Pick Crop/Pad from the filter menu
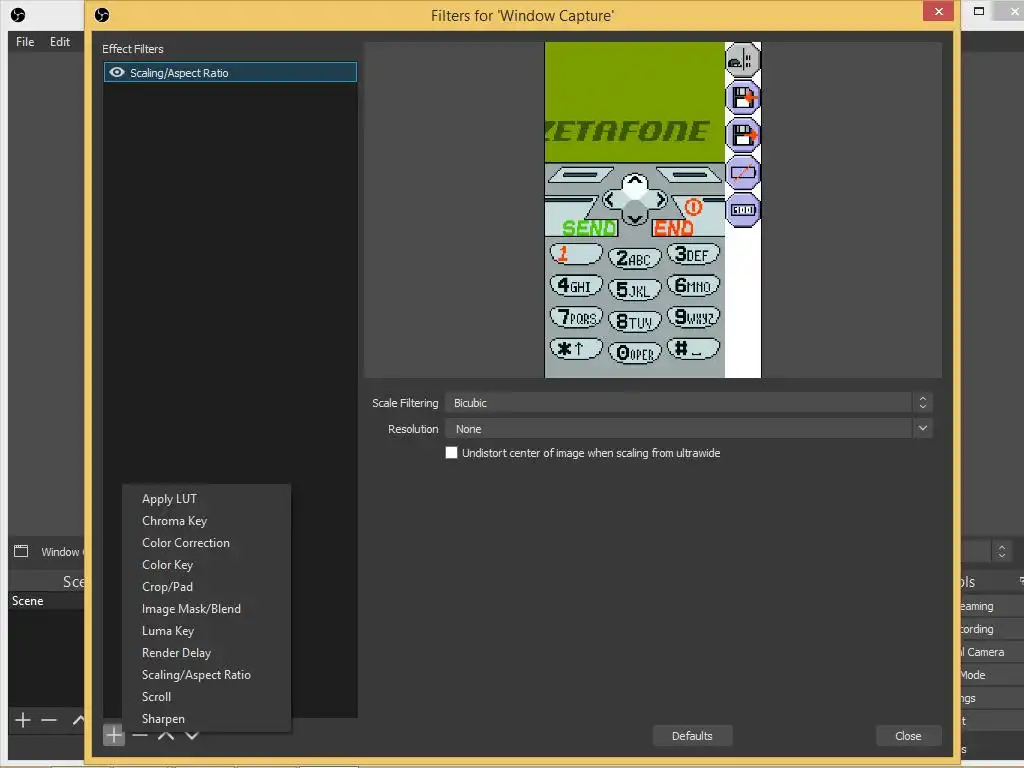1024x768 pixels. pos(167,587)
